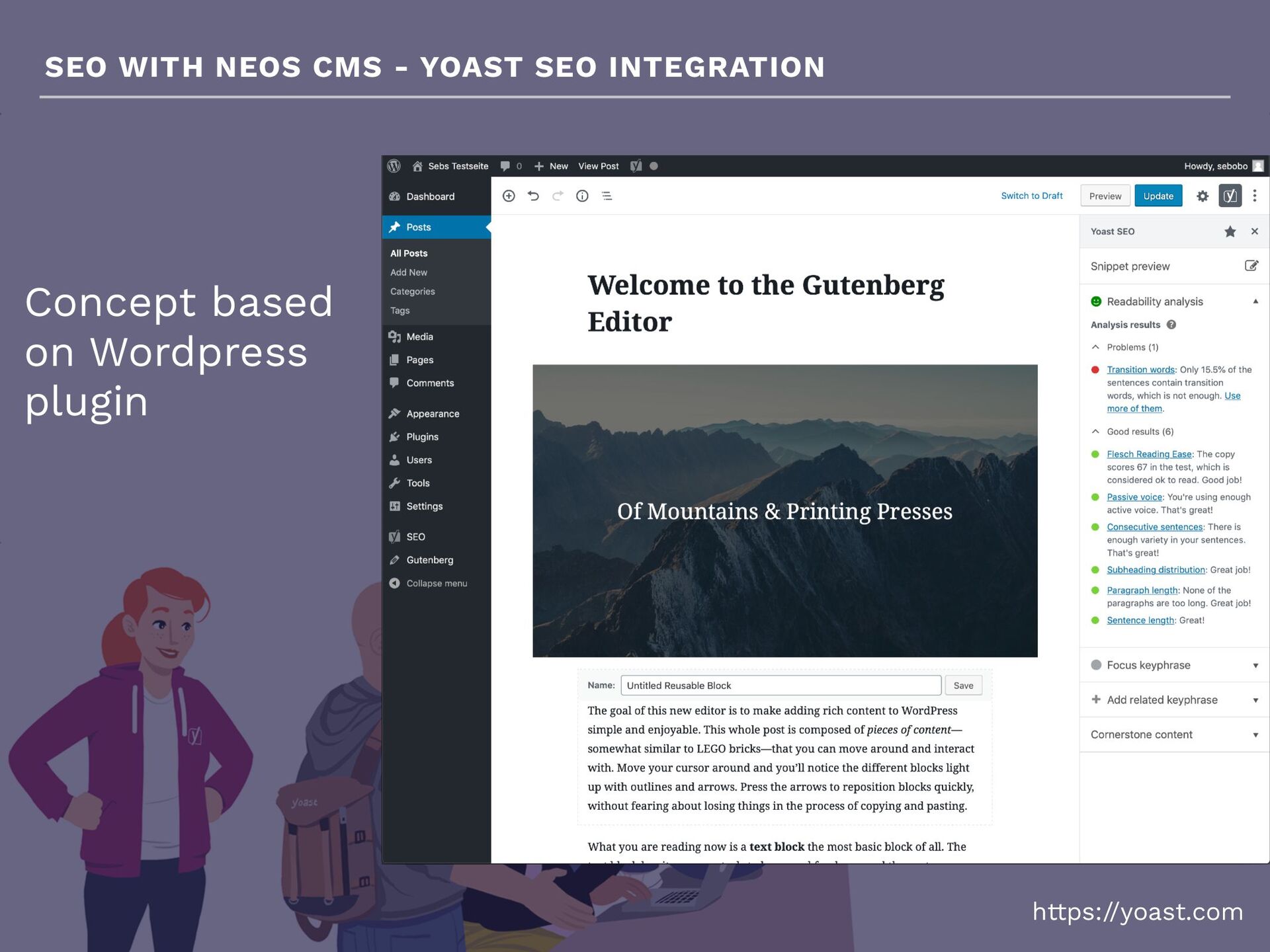Toggle the Yoast SEO sidebar icon

1230,196
